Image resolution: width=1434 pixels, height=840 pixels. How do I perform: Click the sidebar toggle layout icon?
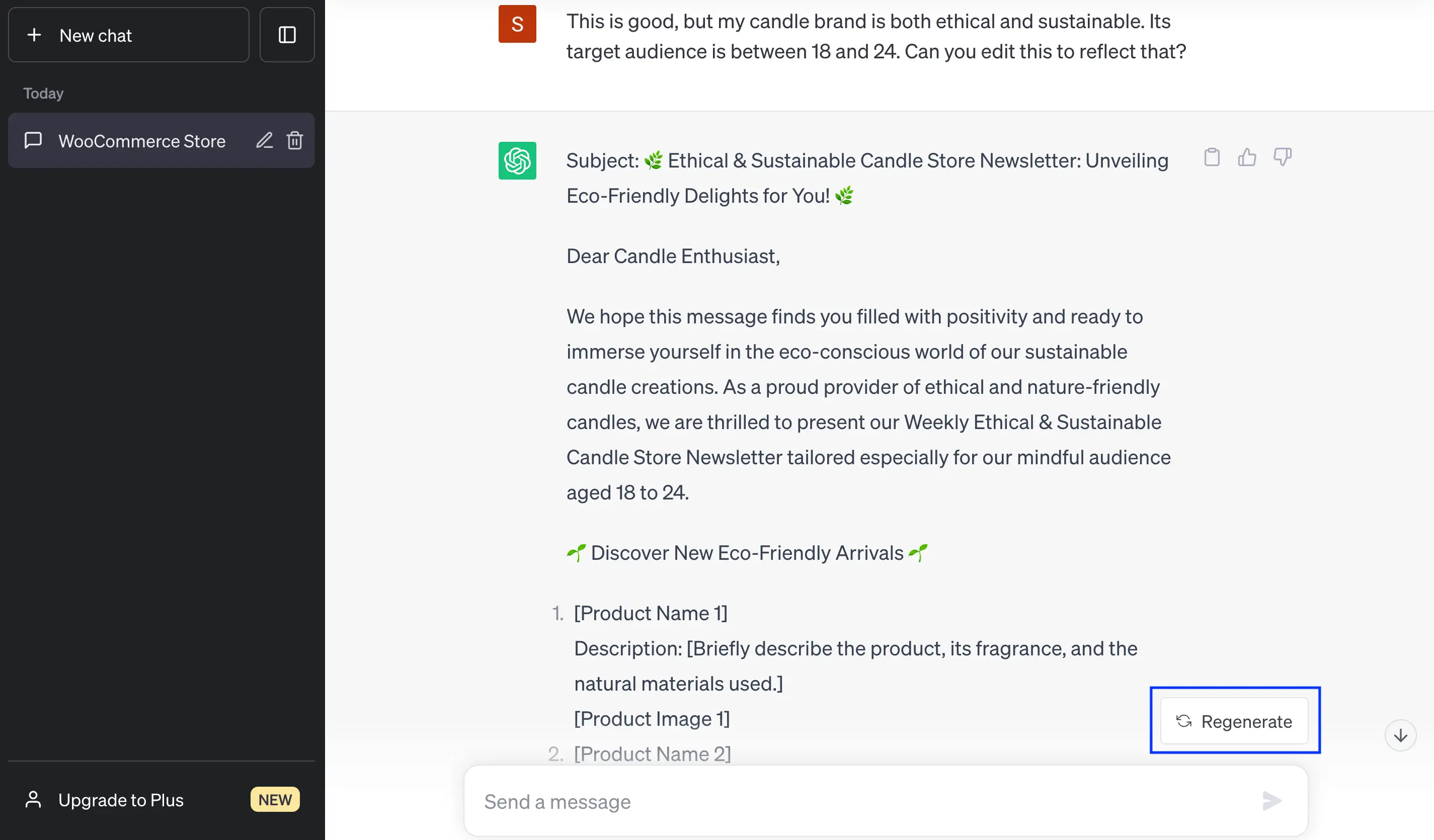pyautogui.click(x=286, y=34)
